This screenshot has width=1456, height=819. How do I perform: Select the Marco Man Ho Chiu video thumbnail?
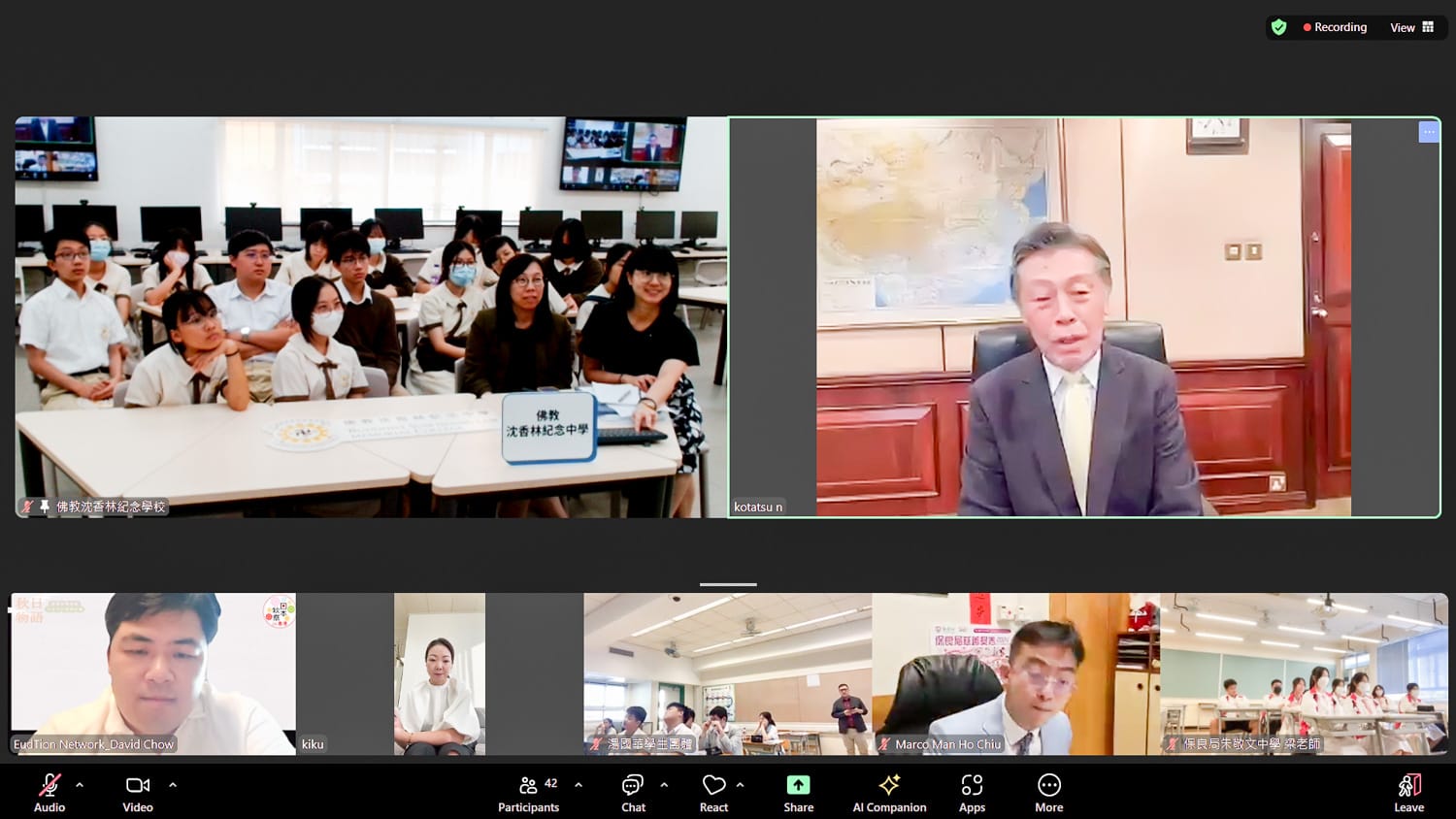(1015, 673)
